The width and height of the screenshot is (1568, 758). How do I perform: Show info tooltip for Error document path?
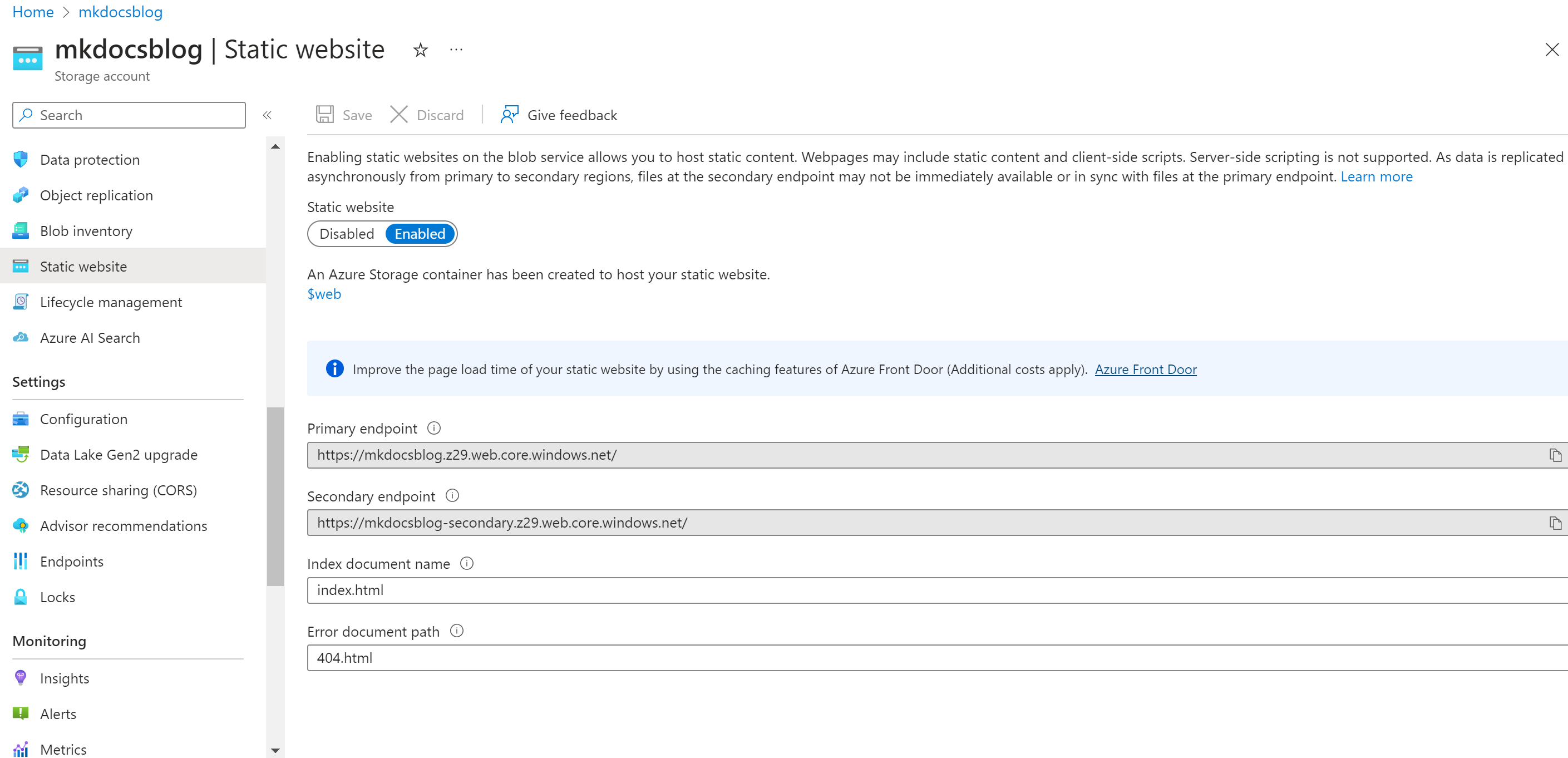pyautogui.click(x=457, y=631)
